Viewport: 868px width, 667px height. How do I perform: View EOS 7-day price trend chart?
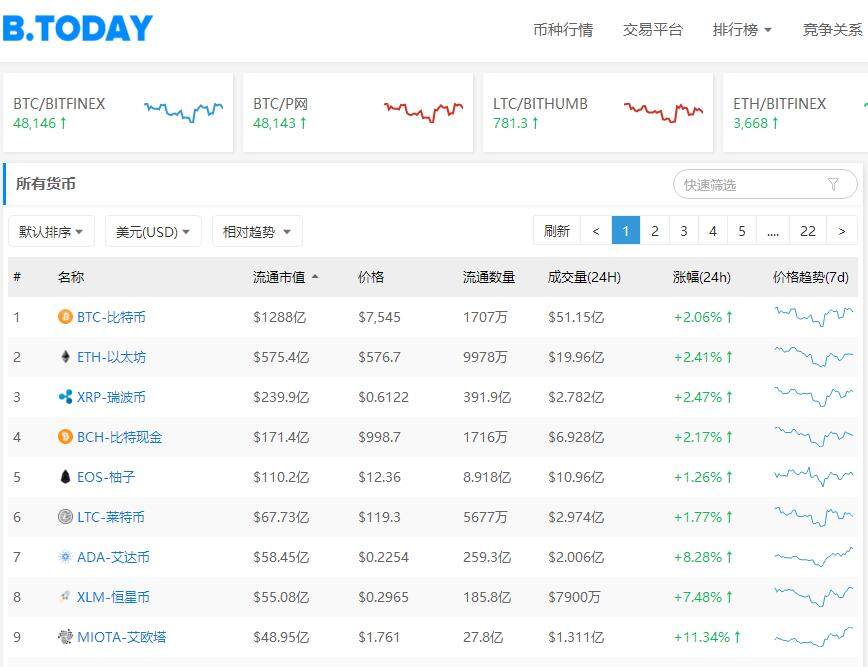click(x=814, y=477)
